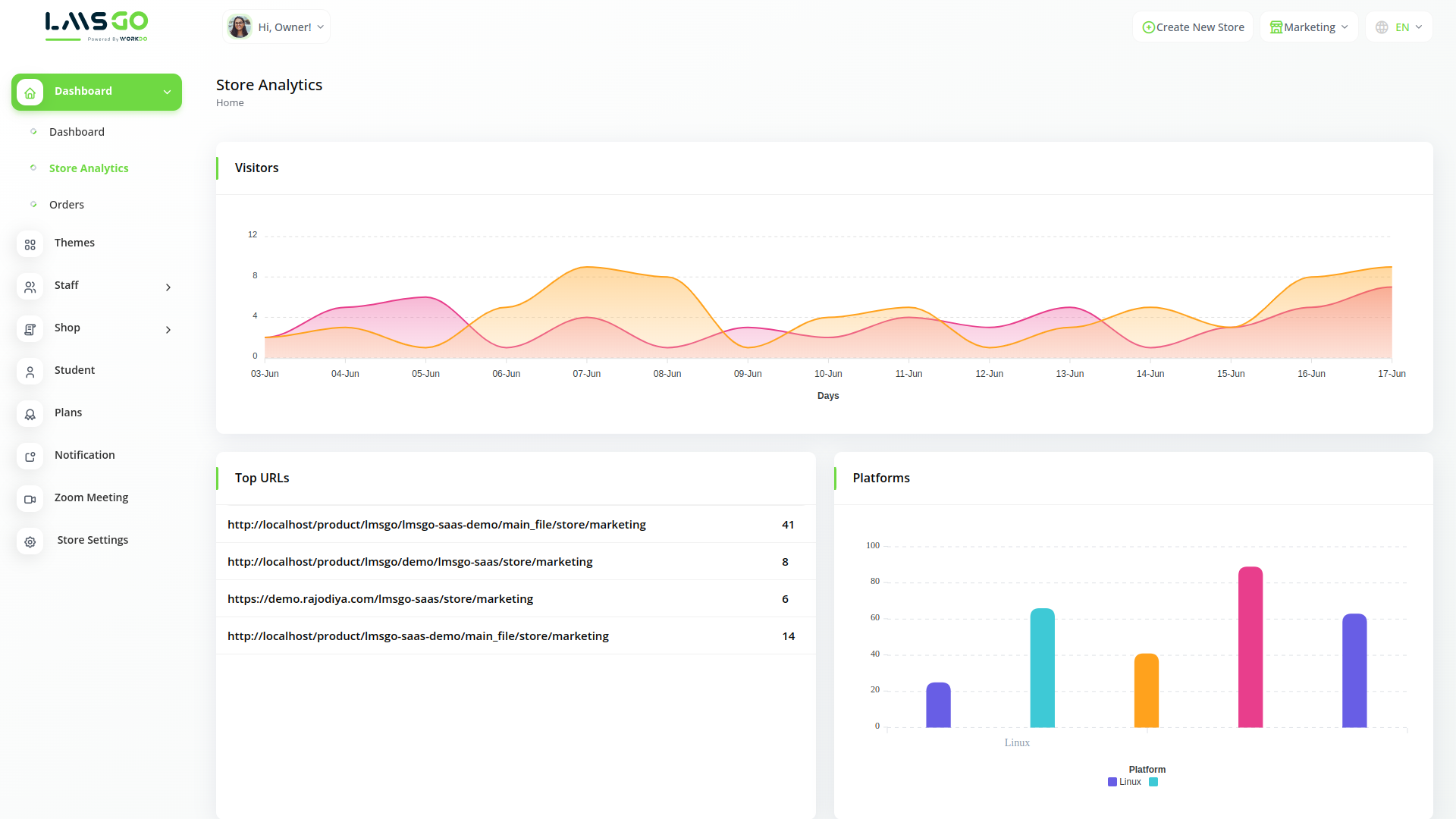Click the Store Settings gear icon
The width and height of the screenshot is (1456, 819).
(x=30, y=541)
